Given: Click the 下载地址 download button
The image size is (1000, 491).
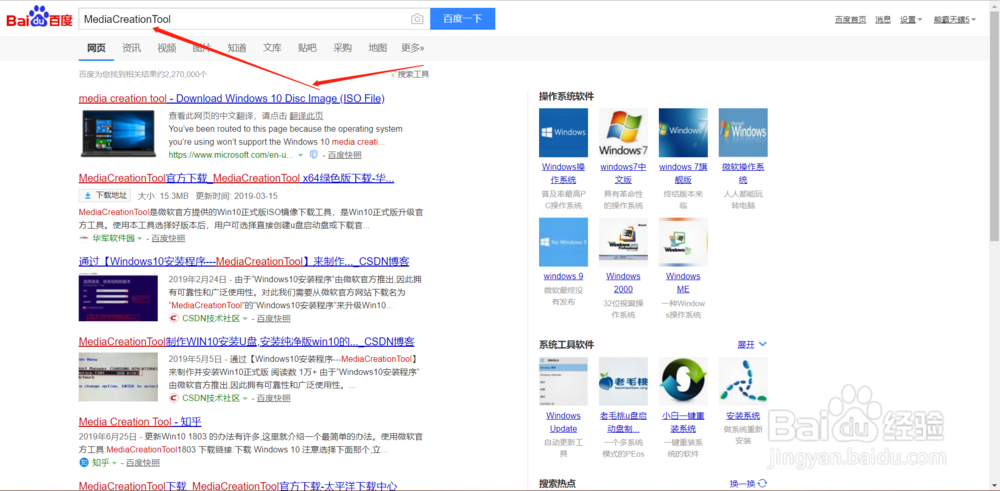Looking at the screenshot, I should 105,195.
